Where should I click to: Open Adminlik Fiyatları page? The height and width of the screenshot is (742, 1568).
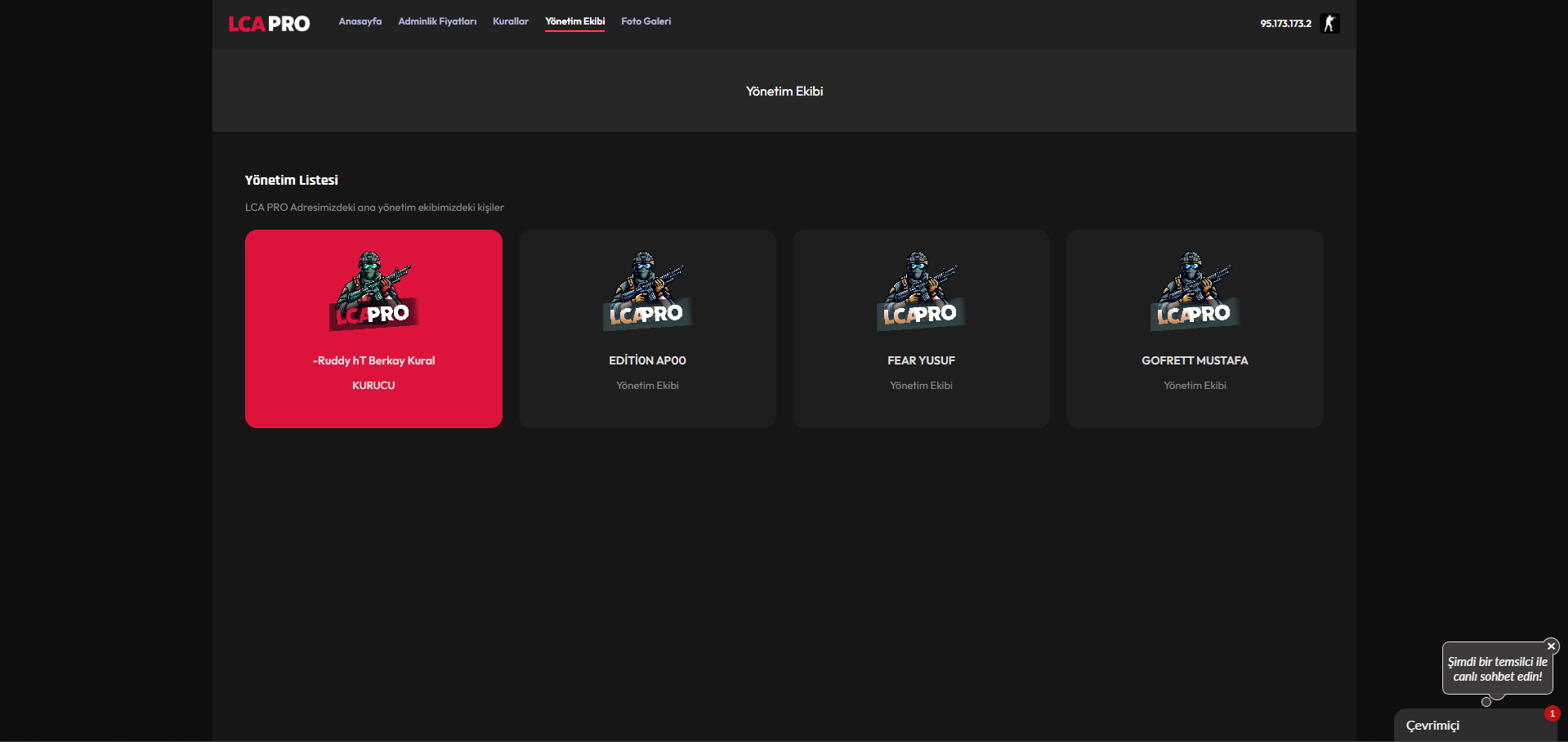437,21
